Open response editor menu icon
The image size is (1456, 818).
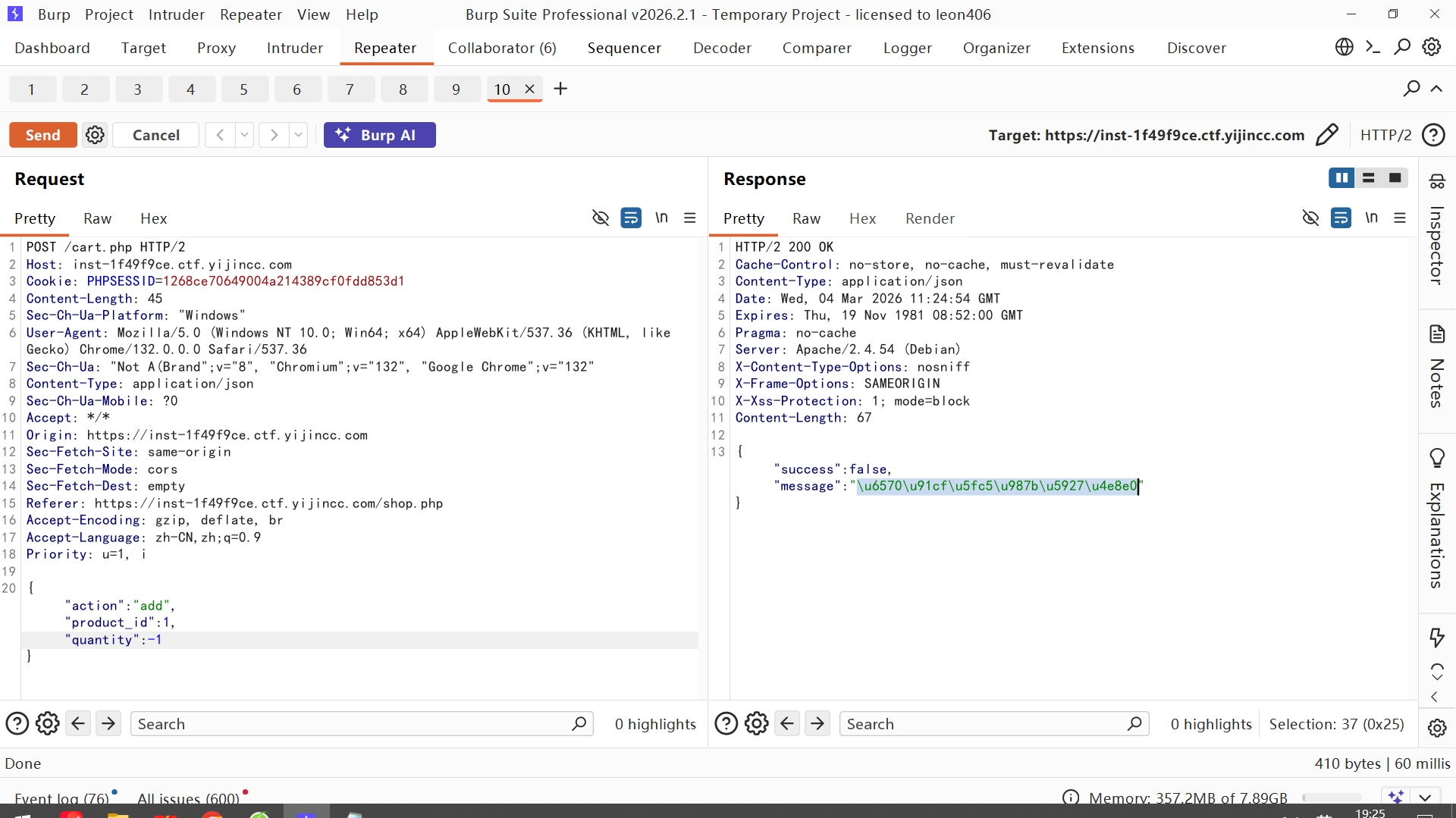1400,218
